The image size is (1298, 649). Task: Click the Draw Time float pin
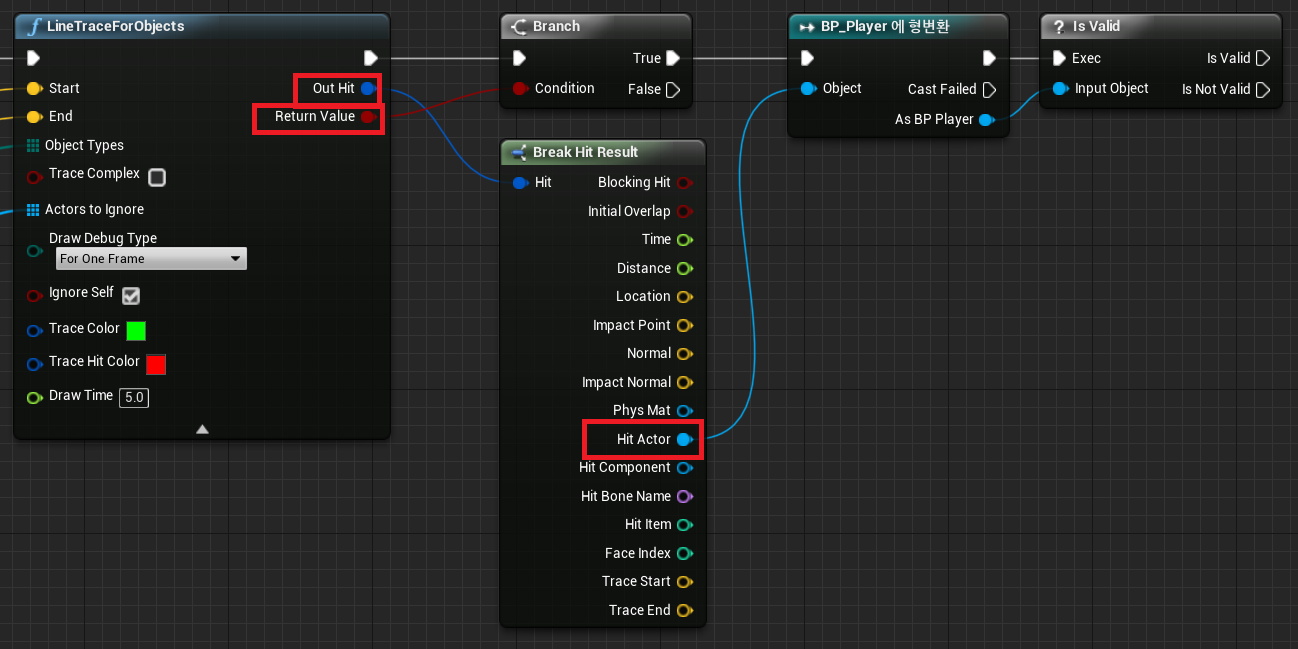34,396
